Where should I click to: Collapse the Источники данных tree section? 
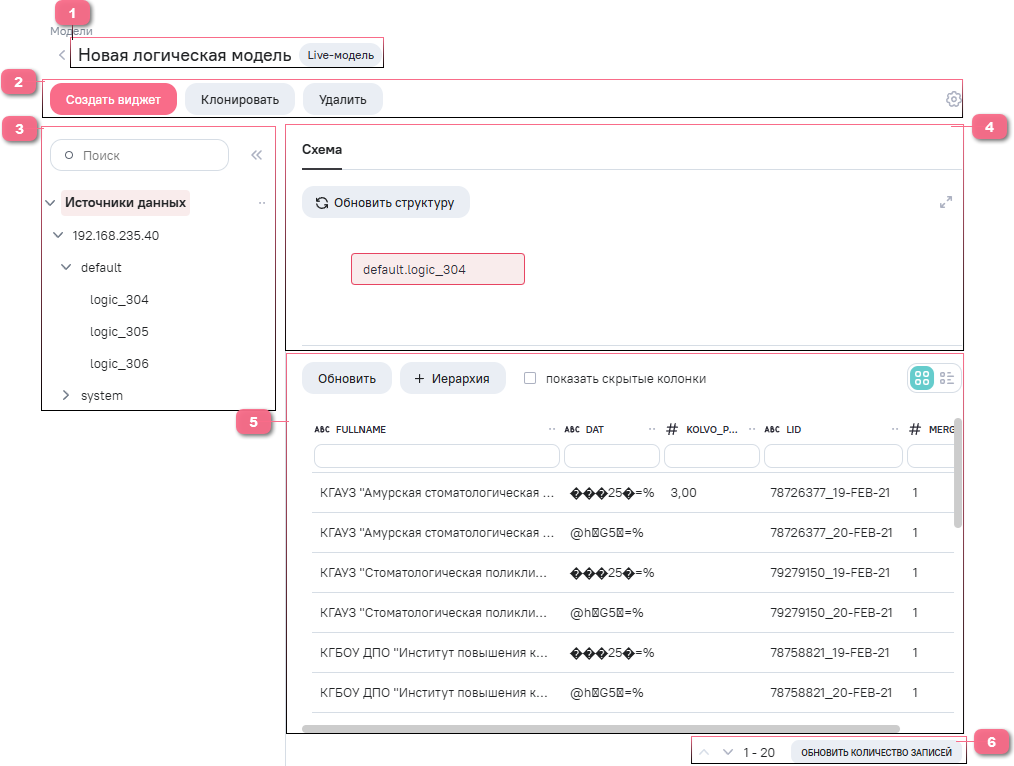(50, 203)
